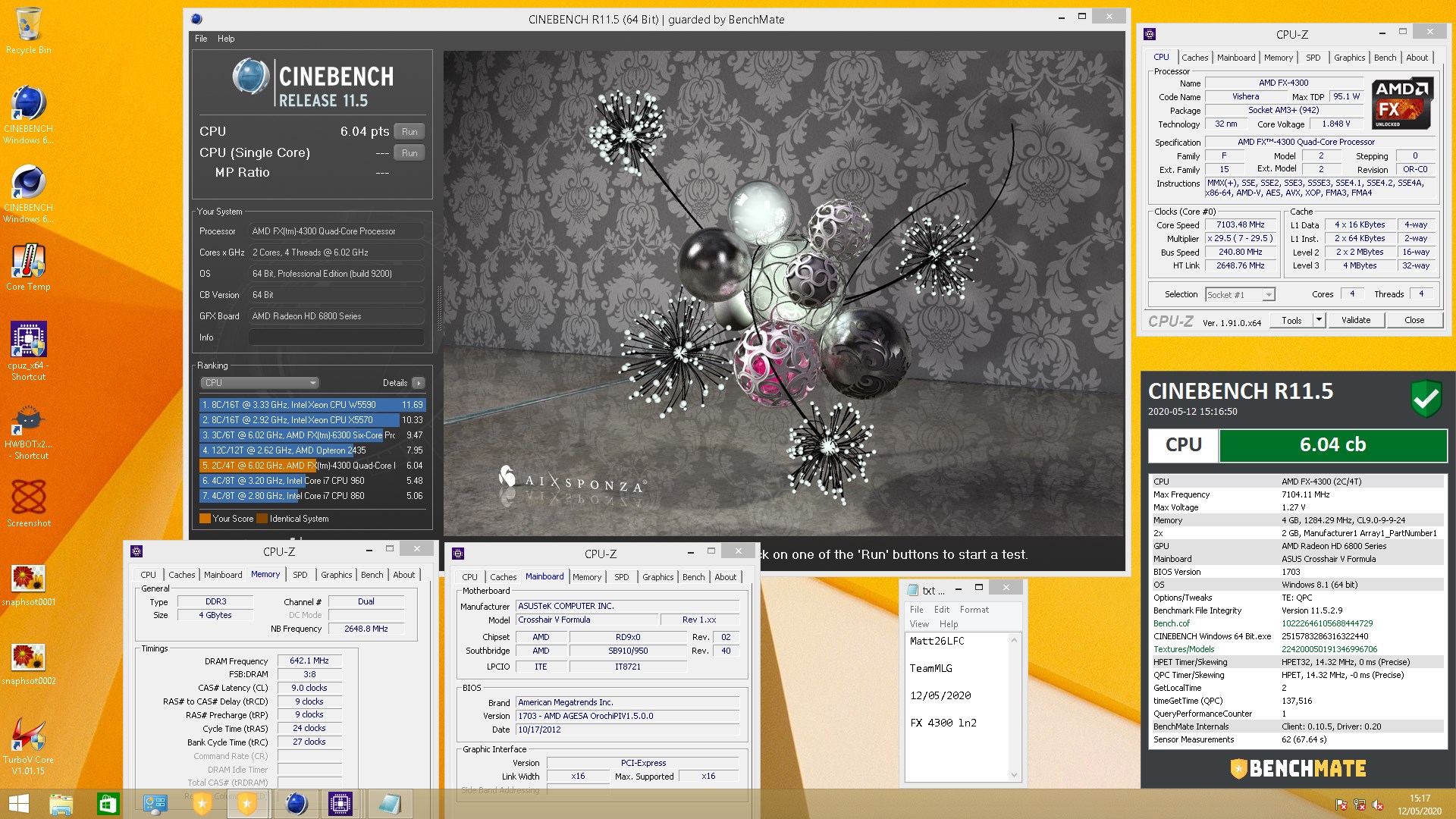Click the txt Notepad window title icon
The width and height of the screenshot is (1456, 819).
click(912, 590)
